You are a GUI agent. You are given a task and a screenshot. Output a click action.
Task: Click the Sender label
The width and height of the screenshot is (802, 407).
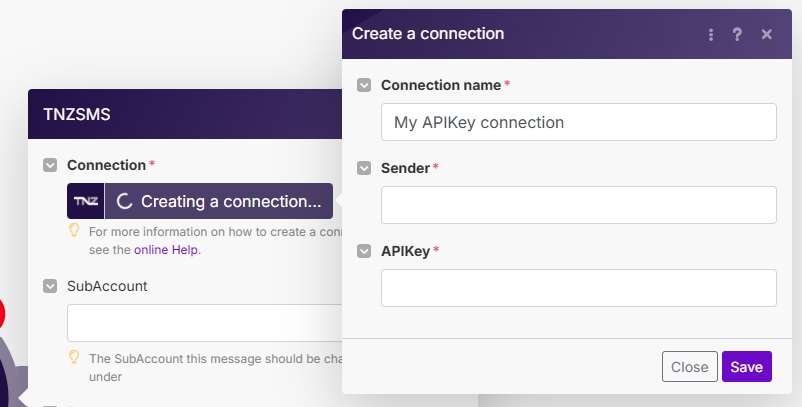click(405, 168)
